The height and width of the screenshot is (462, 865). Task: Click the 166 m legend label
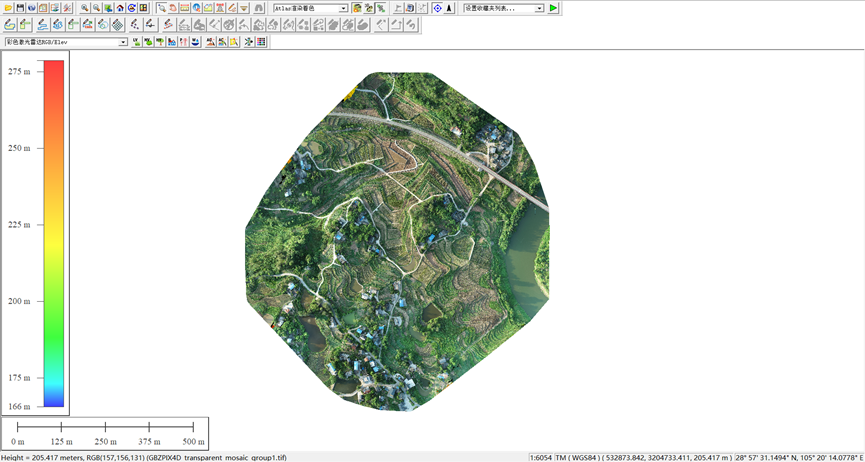coord(18,406)
